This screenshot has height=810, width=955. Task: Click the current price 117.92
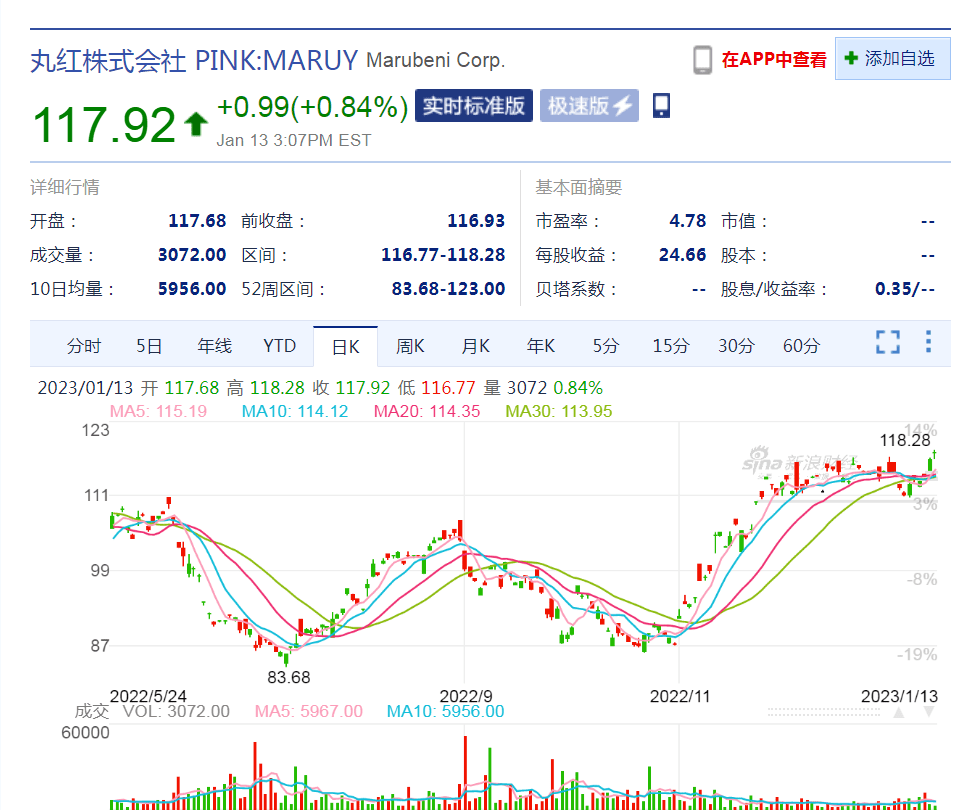[x=104, y=125]
